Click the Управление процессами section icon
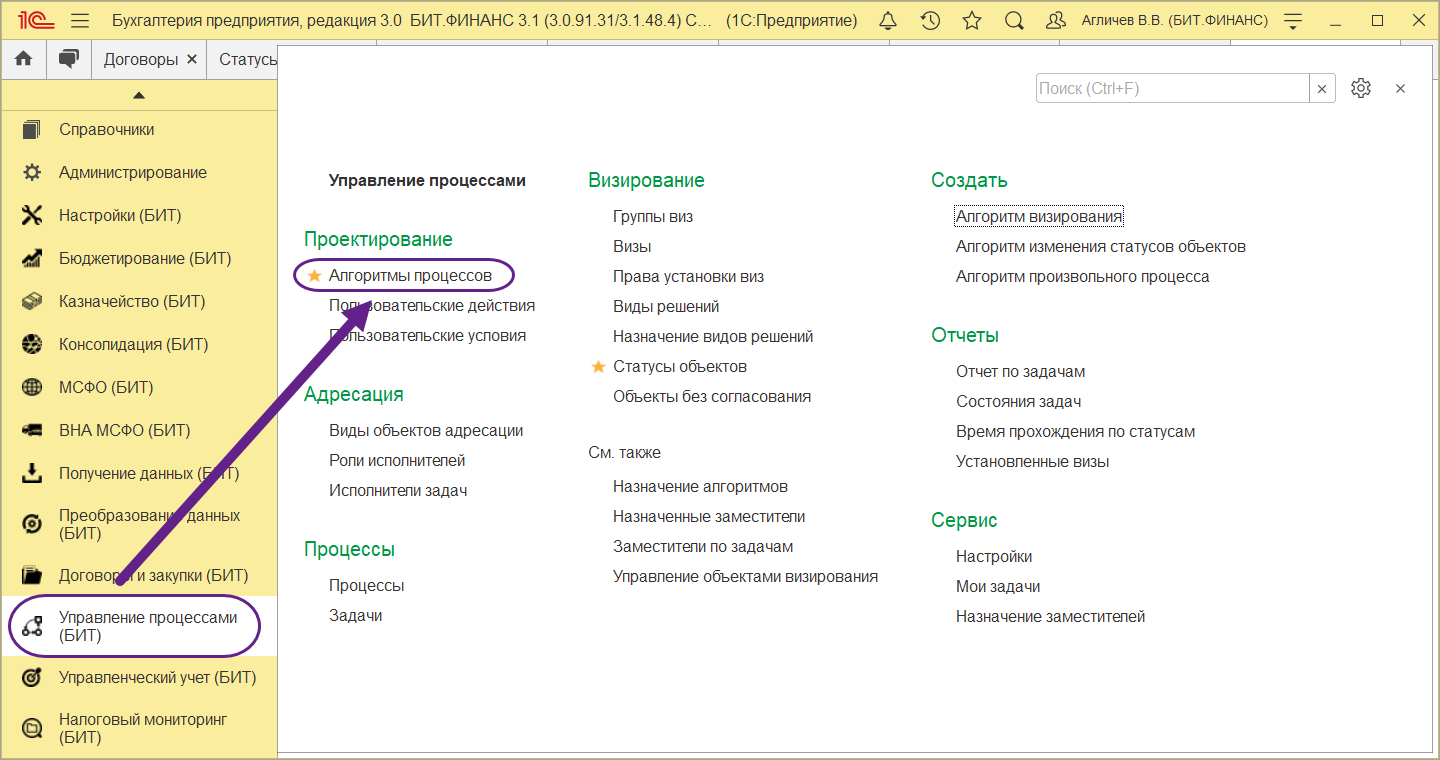 [32, 627]
